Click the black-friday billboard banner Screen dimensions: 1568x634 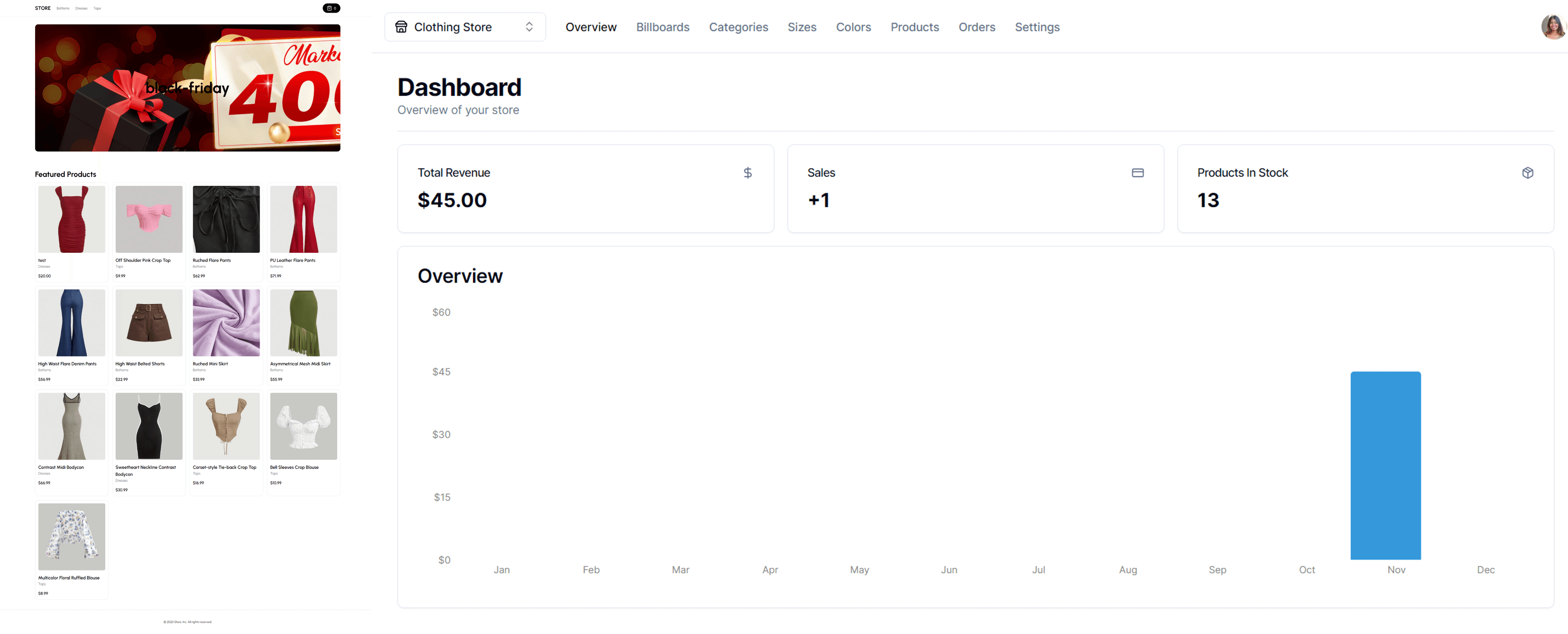(x=187, y=88)
